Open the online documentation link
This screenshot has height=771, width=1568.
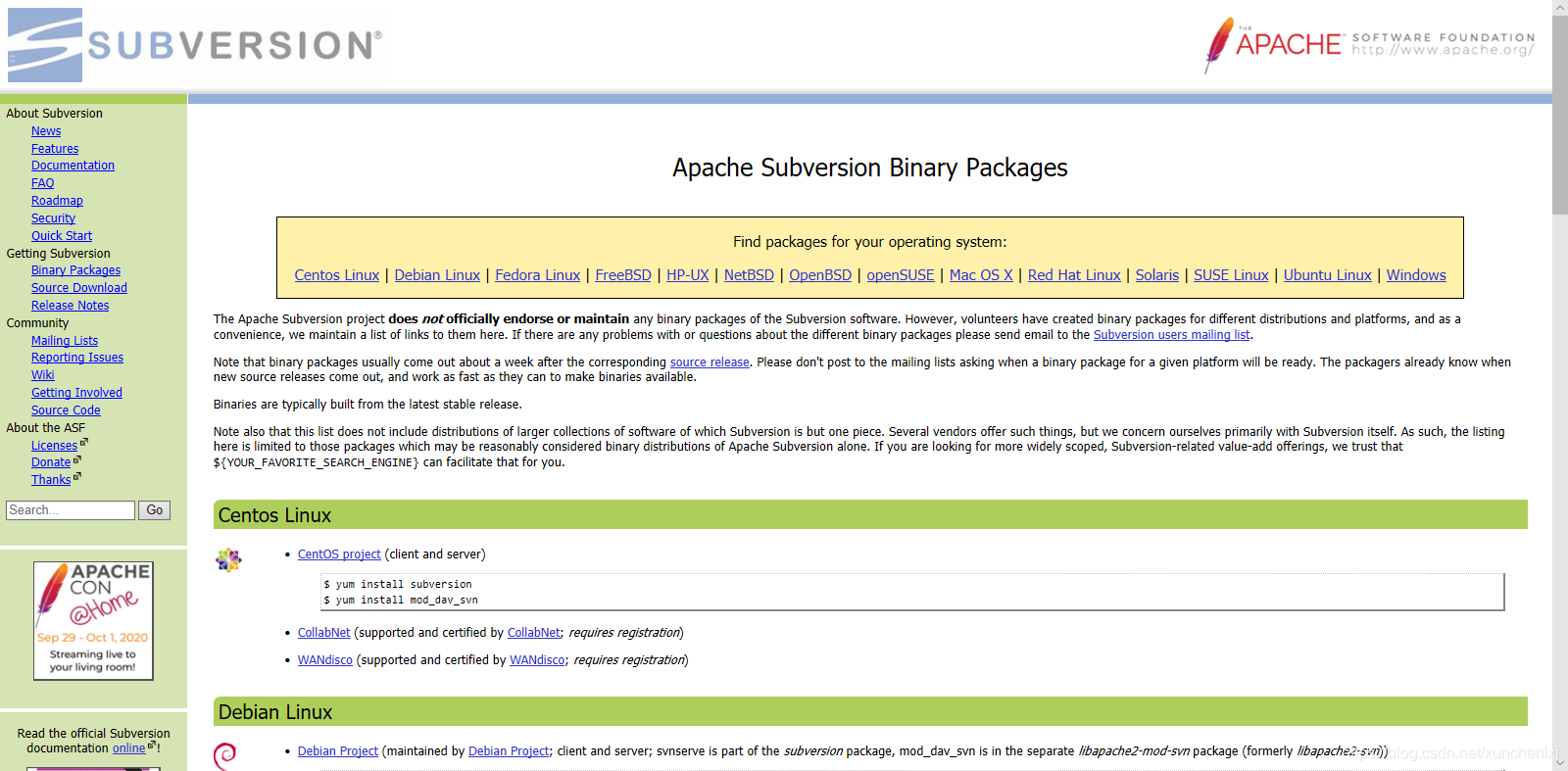tap(128, 748)
